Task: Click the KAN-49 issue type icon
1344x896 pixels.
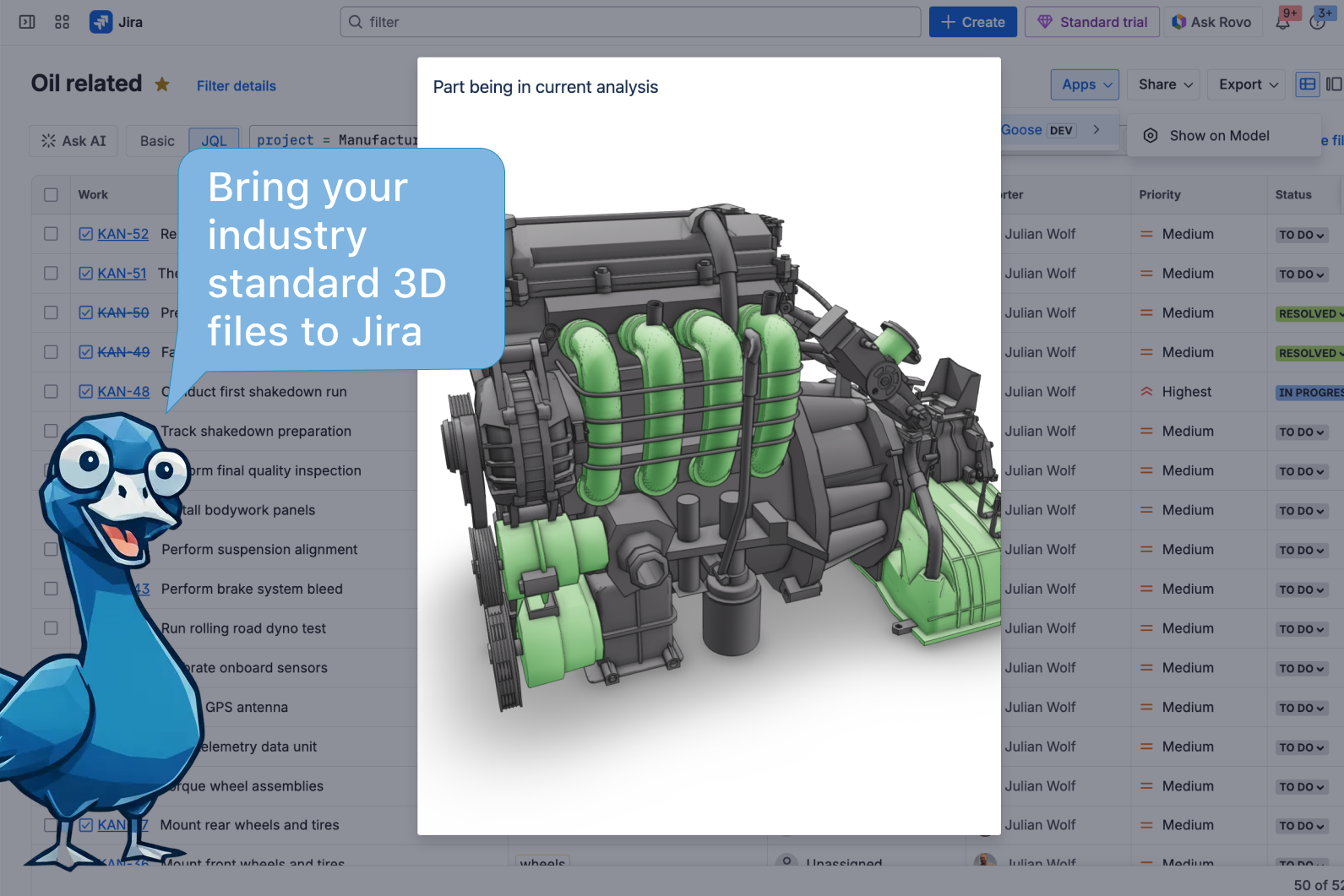Action: (x=86, y=352)
